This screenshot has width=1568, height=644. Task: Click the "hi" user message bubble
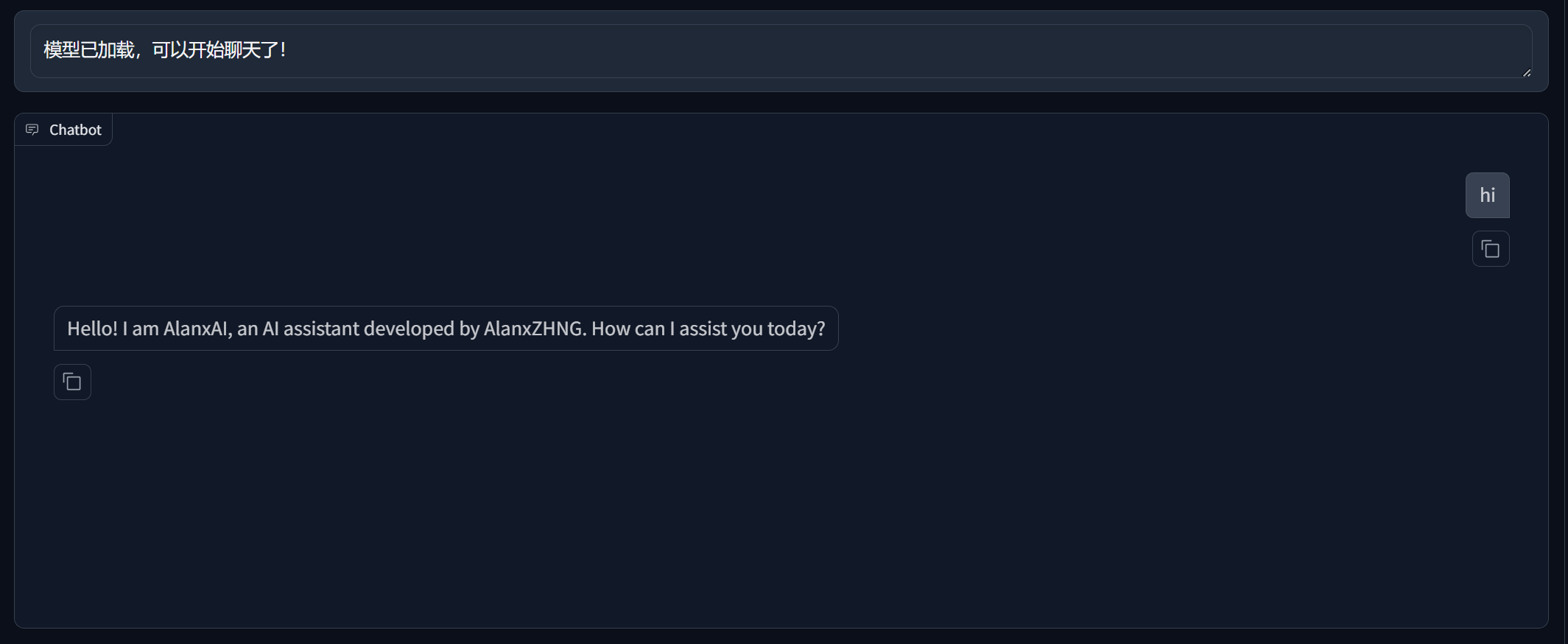pyautogui.click(x=1487, y=195)
